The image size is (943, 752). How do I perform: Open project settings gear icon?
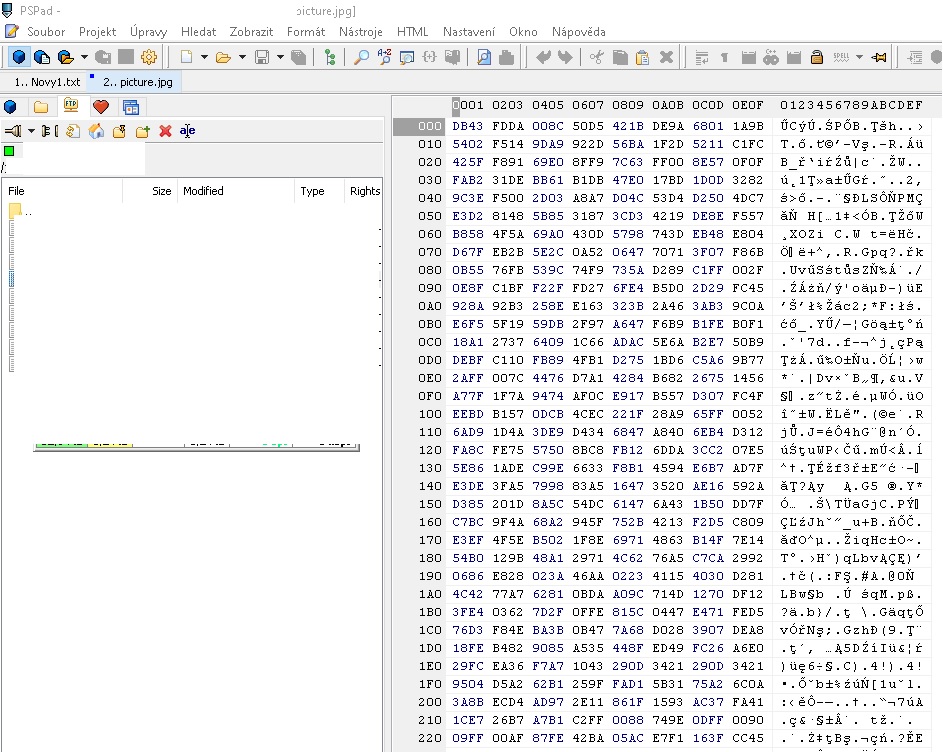(149, 57)
